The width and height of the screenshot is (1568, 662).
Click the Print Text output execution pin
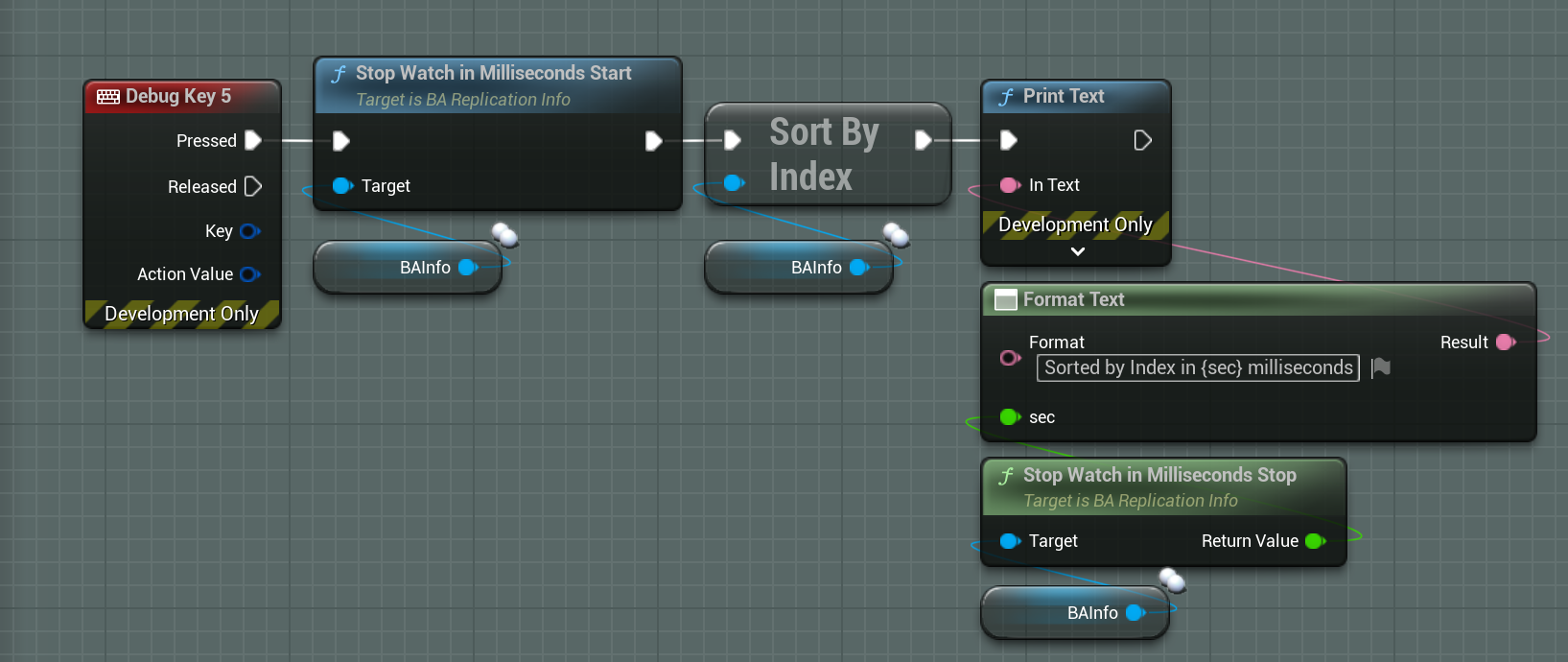point(1142,141)
